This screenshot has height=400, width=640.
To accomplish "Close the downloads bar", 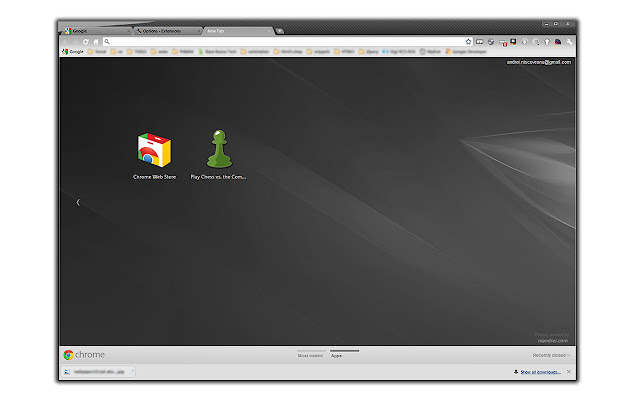I will pos(569,371).
